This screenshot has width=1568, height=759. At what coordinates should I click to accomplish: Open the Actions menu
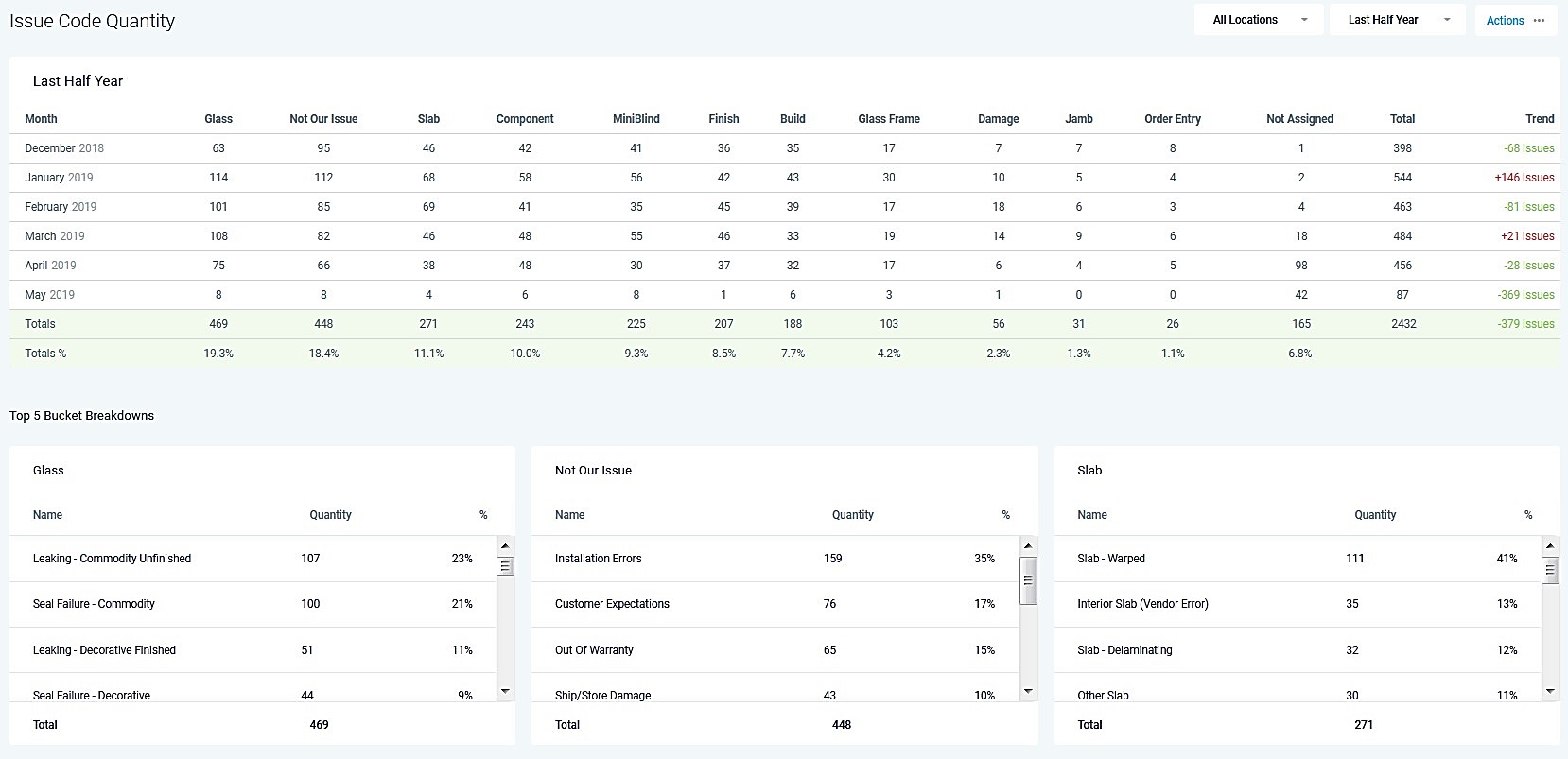[1515, 21]
